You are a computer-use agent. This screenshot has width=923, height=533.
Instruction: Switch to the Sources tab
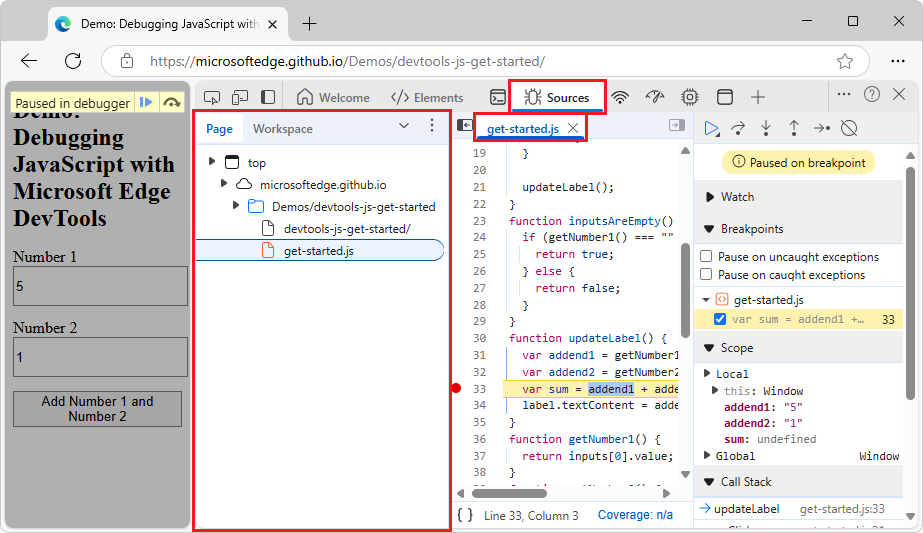[x=557, y=97]
